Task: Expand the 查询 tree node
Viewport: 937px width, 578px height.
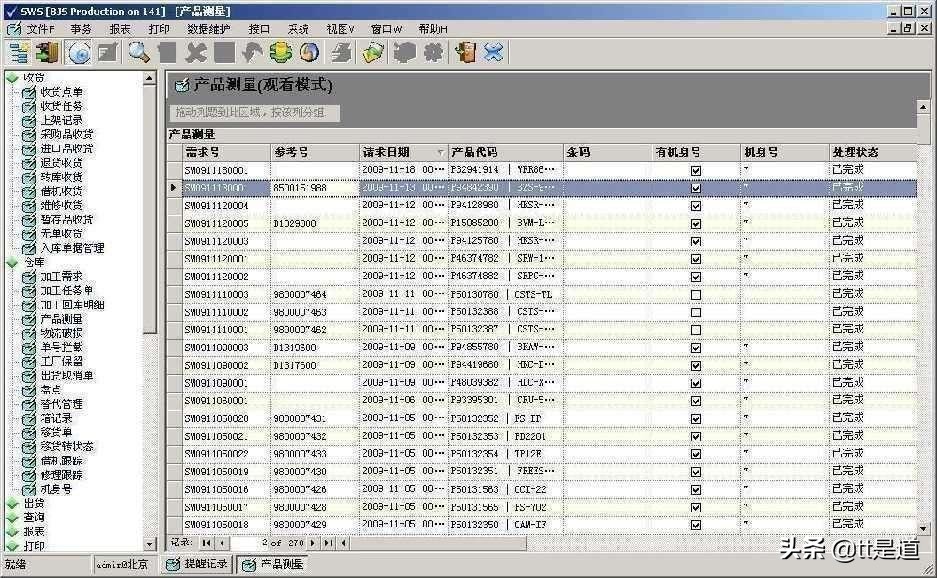Action: [x=12, y=518]
